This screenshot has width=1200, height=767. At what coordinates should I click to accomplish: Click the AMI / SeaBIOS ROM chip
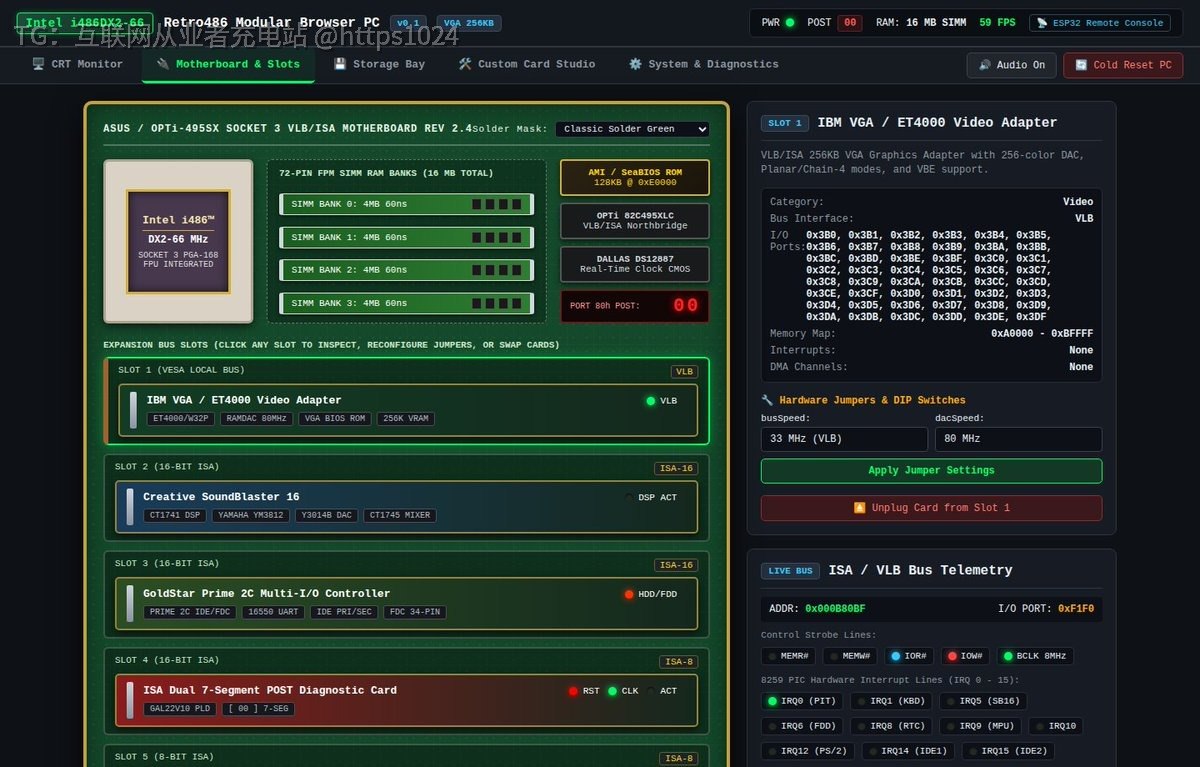click(x=635, y=178)
